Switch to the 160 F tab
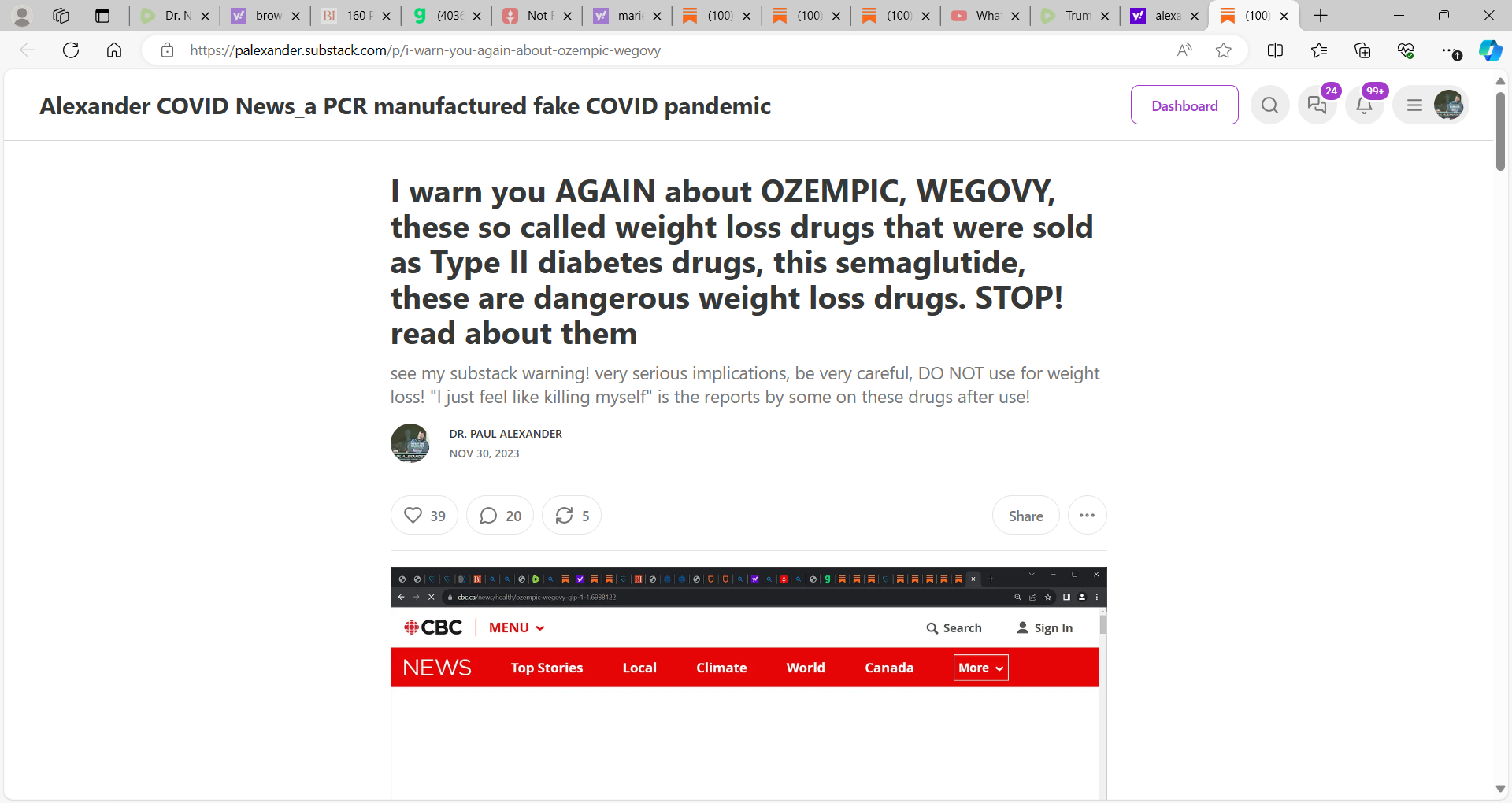1512x803 pixels. coord(355,16)
